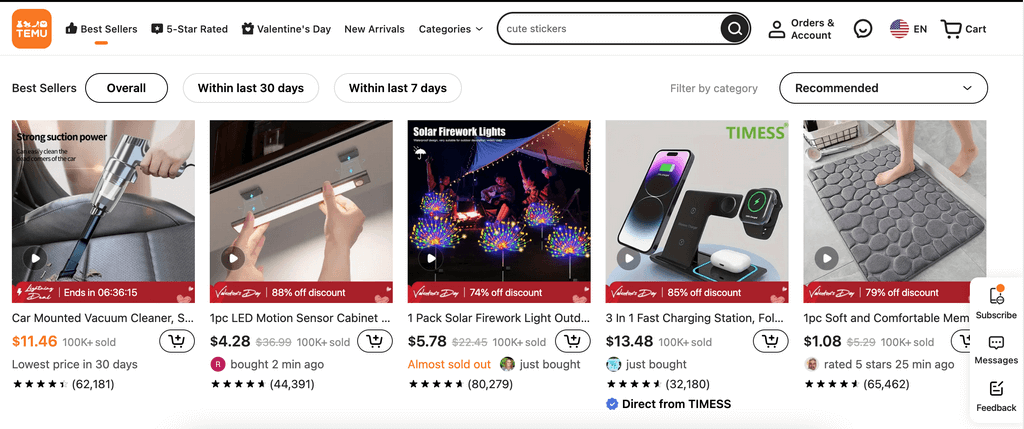Play the bath mat product video
Viewport: 1024px width, 429px height.
click(x=826, y=258)
